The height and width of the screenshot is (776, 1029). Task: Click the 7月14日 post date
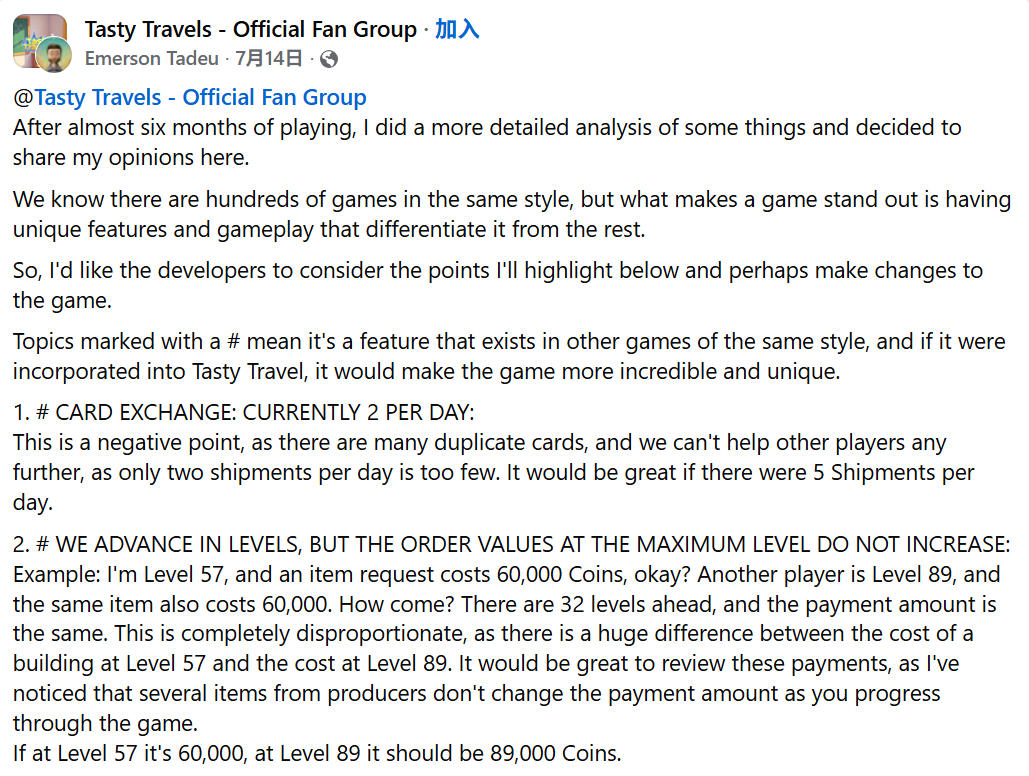coord(268,59)
